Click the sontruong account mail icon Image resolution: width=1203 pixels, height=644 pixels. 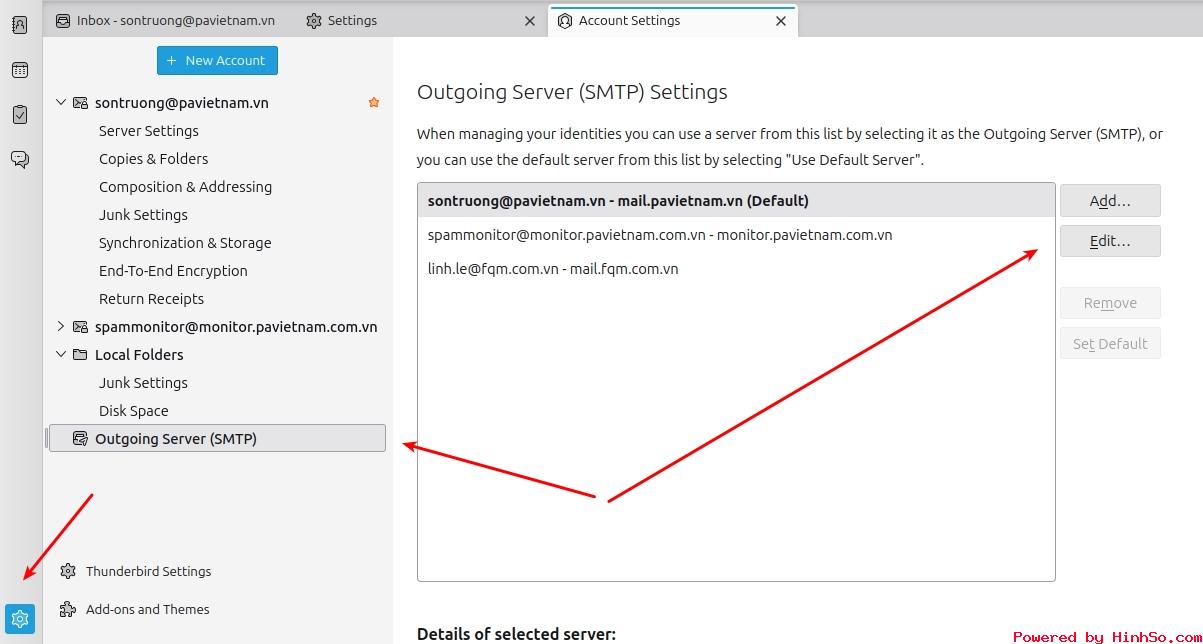tap(80, 103)
